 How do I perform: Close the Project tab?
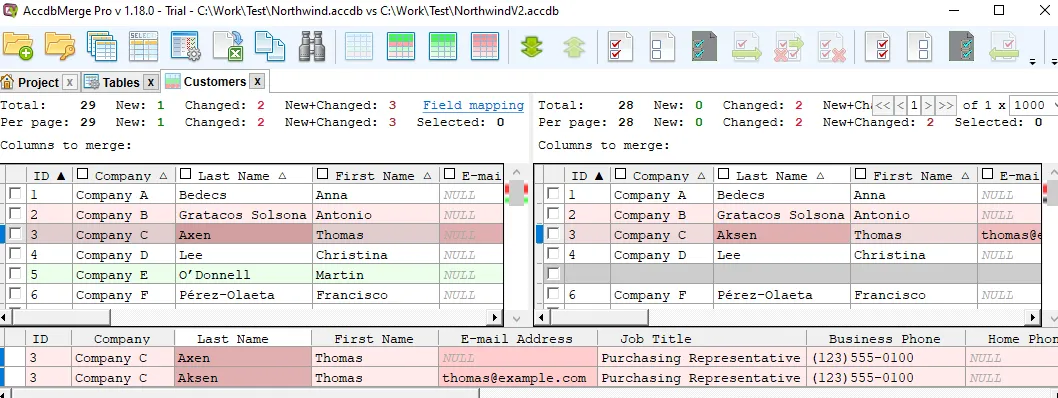point(69,83)
